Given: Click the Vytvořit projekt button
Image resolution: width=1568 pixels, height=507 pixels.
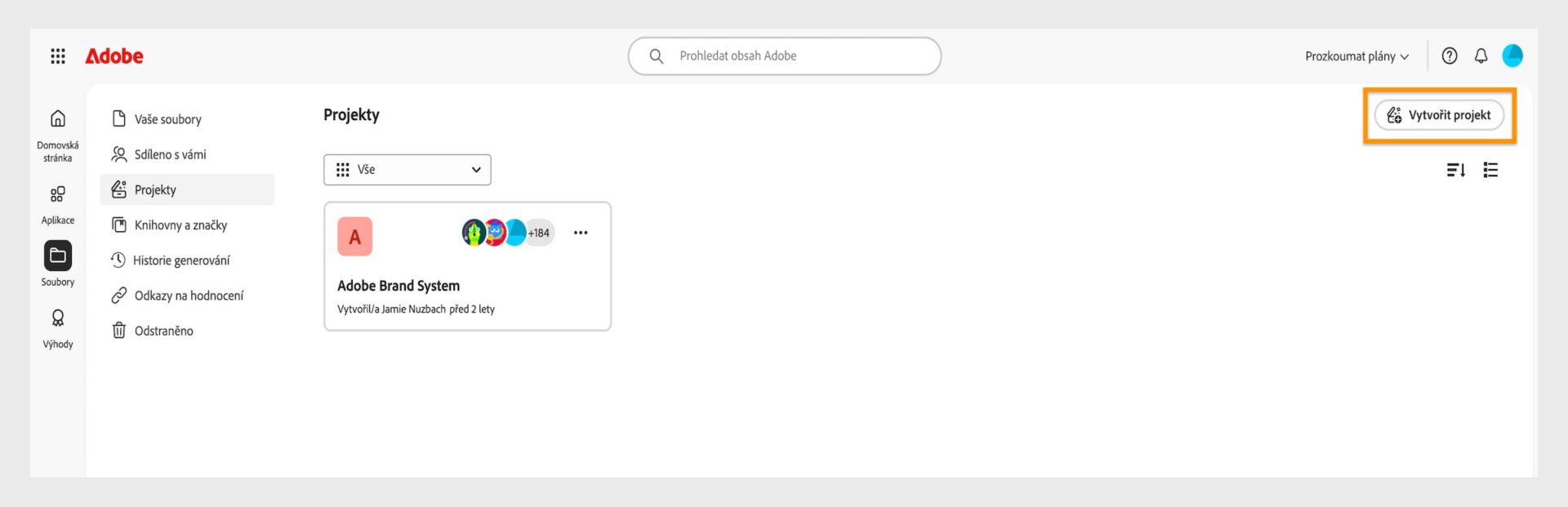Looking at the screenshot, I should [1438, 115].
